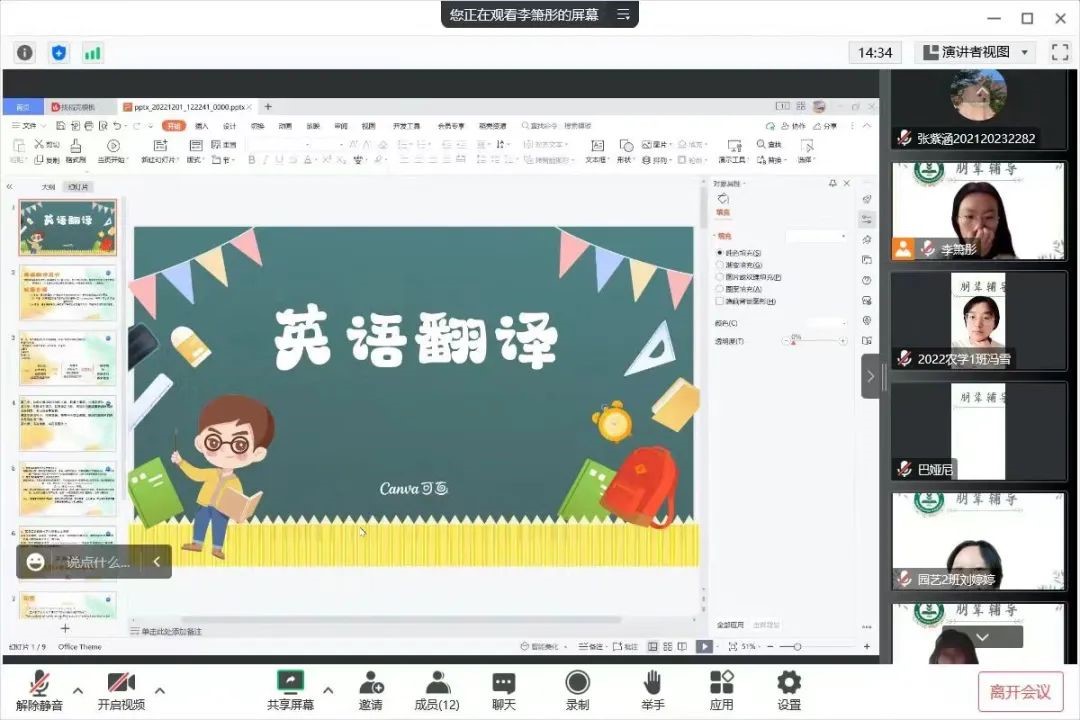Screen dimensions: 1080x720
Task: Expand audio options arrow next to unmute
Action: 78,690
